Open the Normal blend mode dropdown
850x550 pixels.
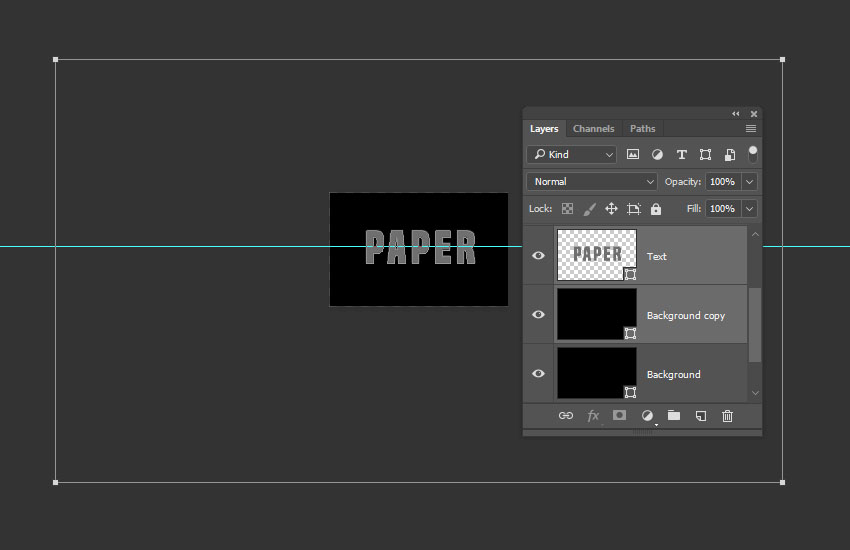[592, 182]
